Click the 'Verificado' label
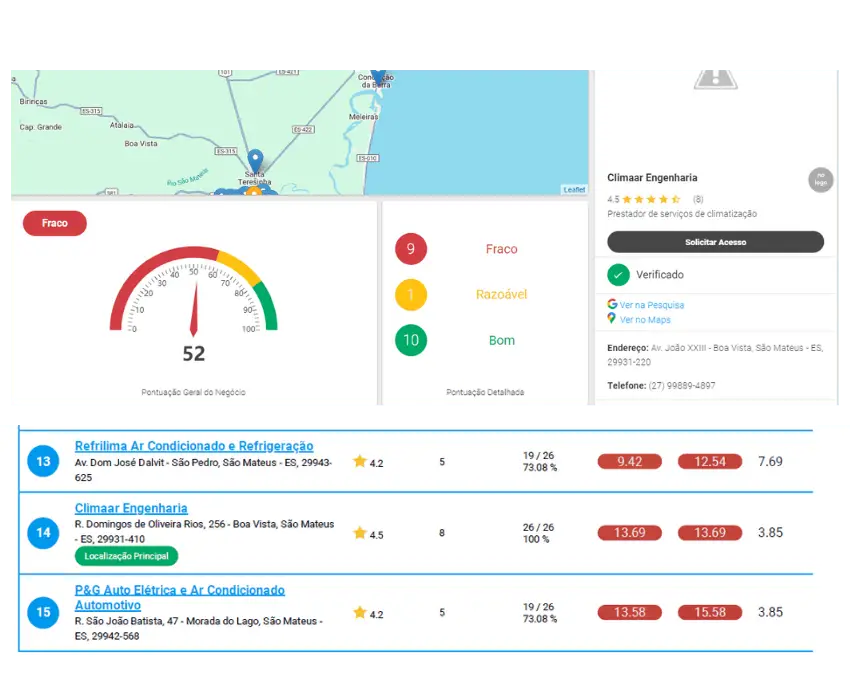This screenshot has width=850, height=700. 660,275
